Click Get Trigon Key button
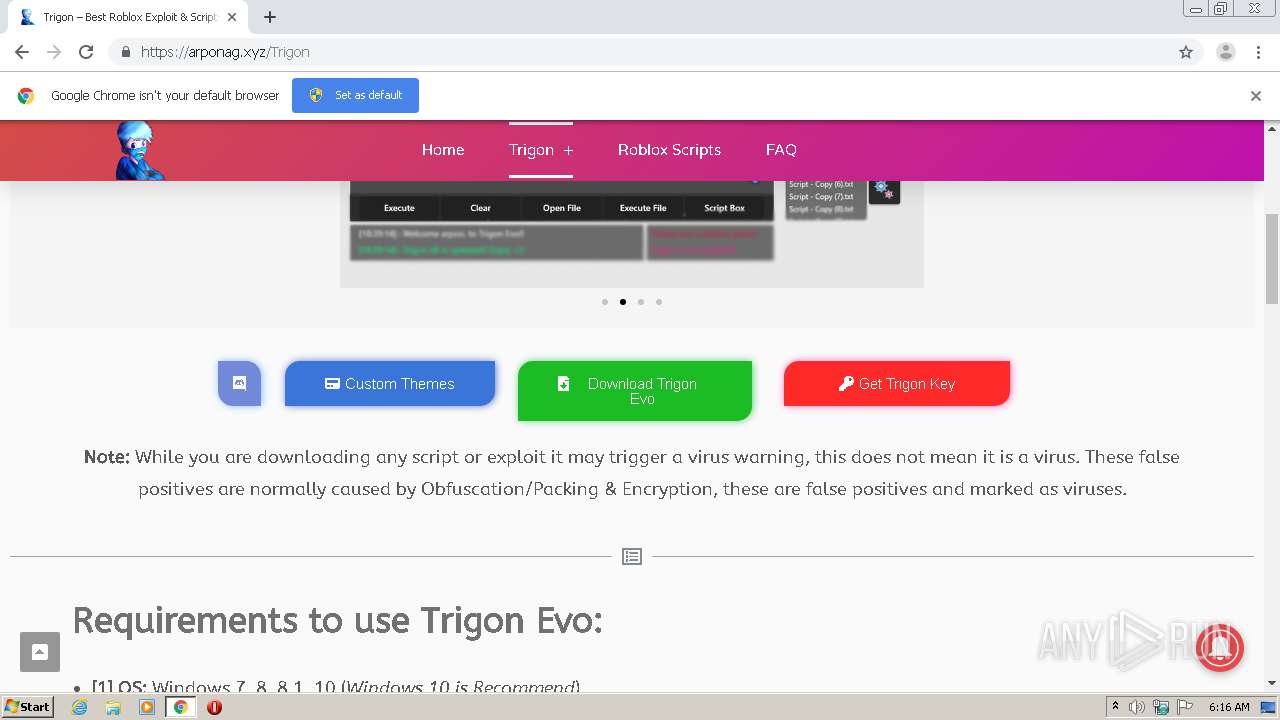Viewport: 1280px width, 720px height. 897,383
